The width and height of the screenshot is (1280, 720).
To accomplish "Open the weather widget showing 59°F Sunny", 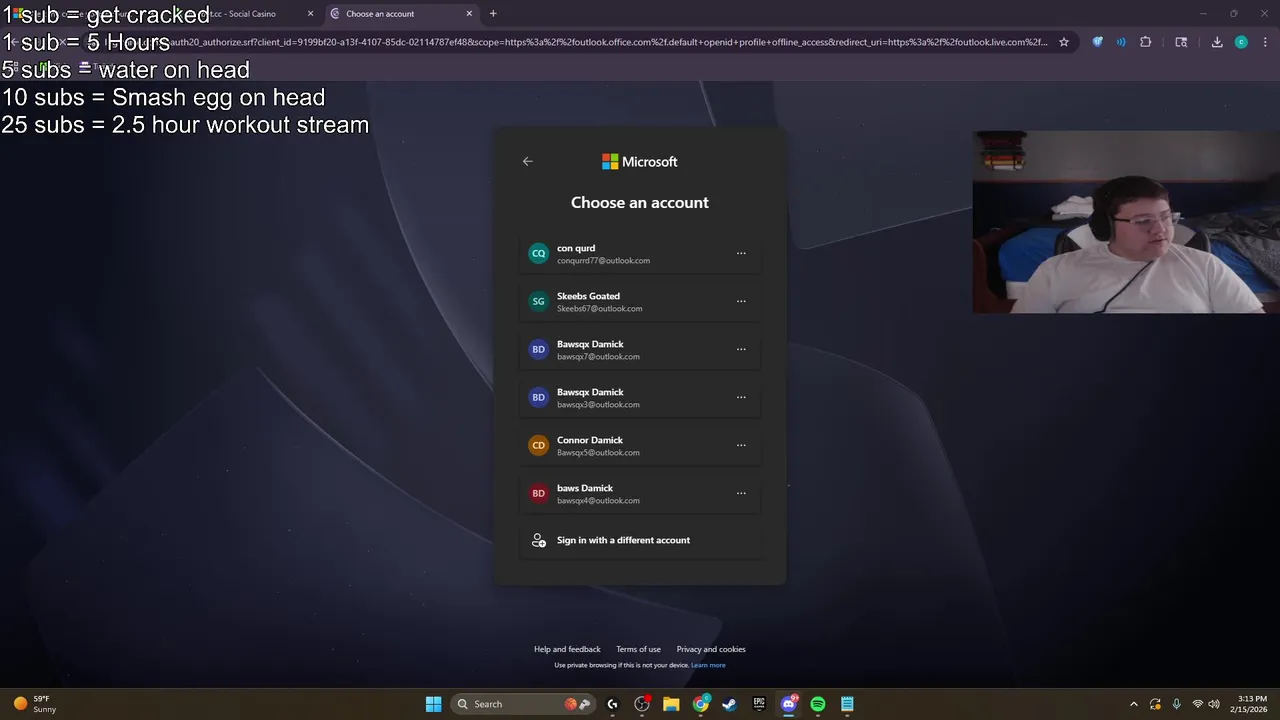I will point(35,704).
